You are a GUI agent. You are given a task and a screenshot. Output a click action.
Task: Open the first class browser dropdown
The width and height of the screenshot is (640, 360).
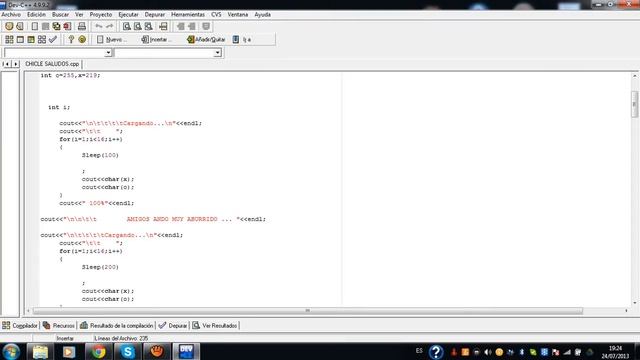coord(108,53)
